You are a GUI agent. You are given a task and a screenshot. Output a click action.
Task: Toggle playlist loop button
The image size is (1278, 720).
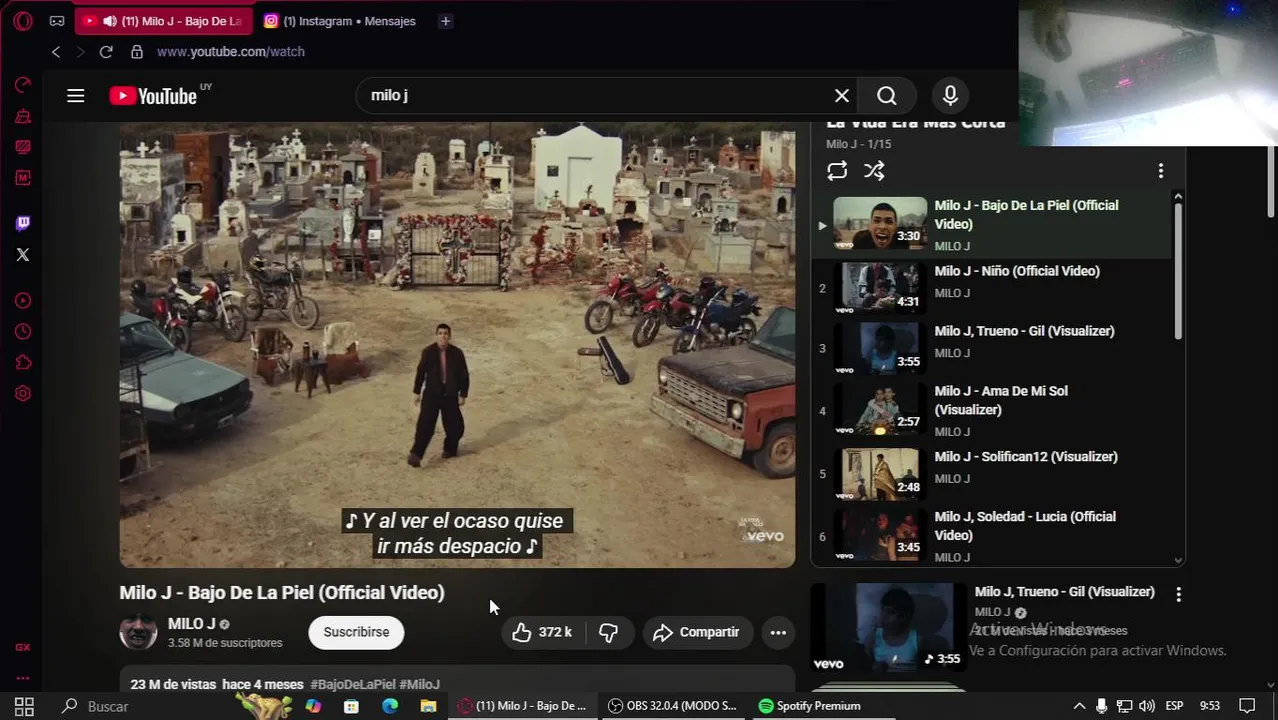(837, 171)
